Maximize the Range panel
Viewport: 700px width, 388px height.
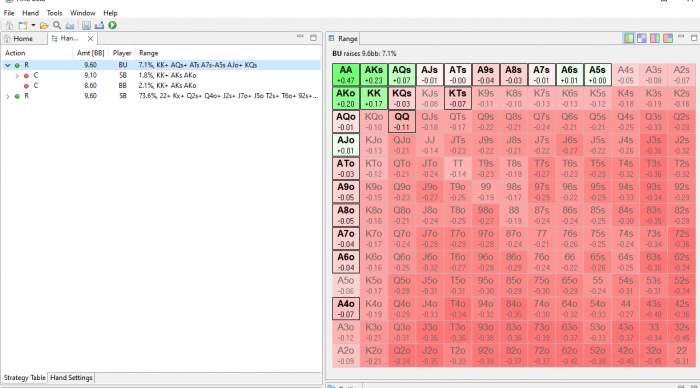pyautogui.click(x=694, y=38)
